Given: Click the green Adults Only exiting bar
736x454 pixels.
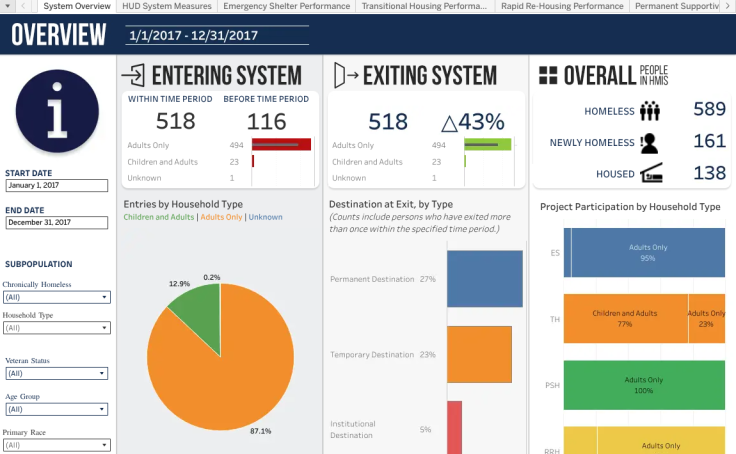Looking at the screenshot, I should 488,145.
